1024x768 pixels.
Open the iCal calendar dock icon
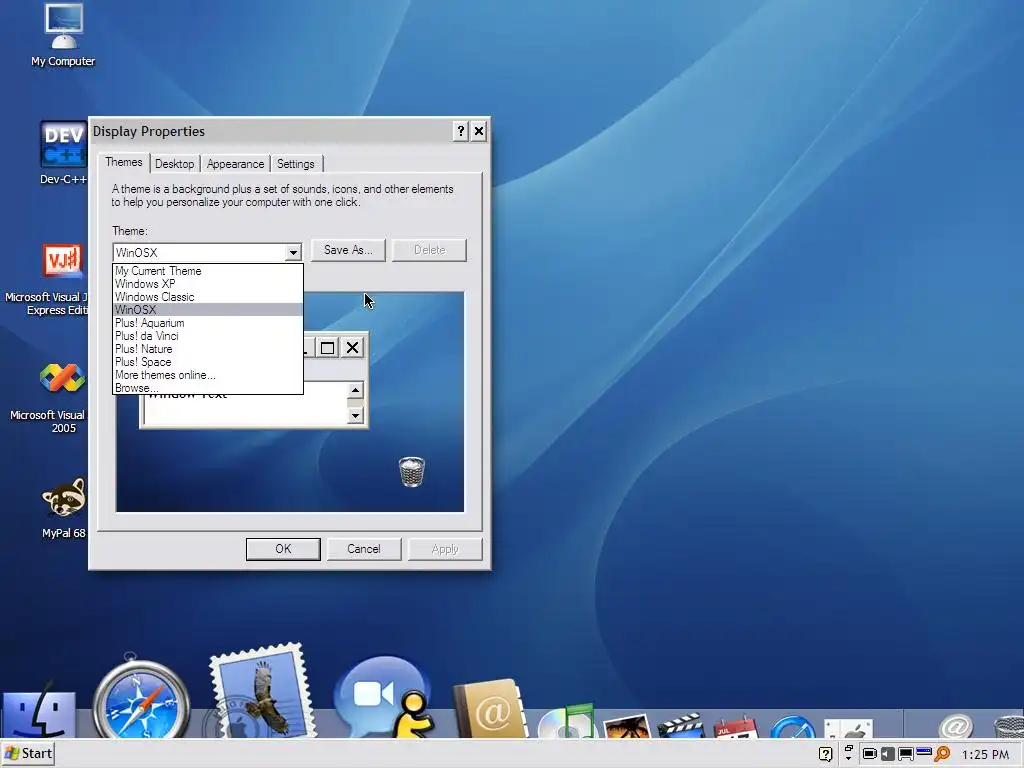[735, 728]
